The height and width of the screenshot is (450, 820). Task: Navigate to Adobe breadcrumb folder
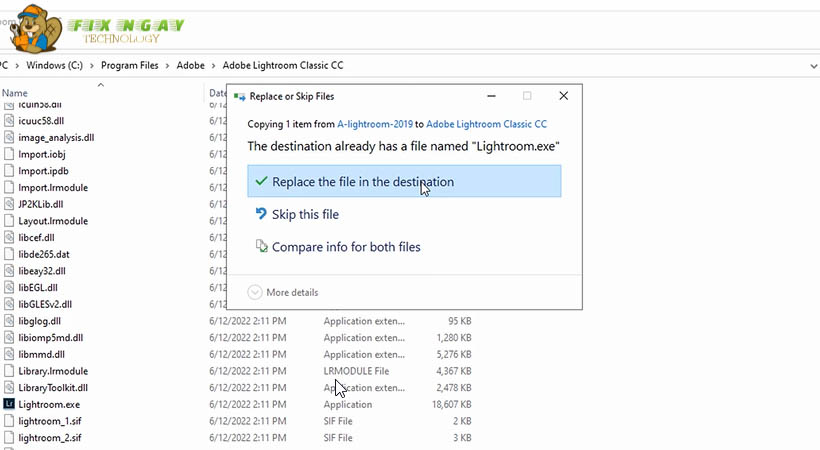[x=190, y=65]
